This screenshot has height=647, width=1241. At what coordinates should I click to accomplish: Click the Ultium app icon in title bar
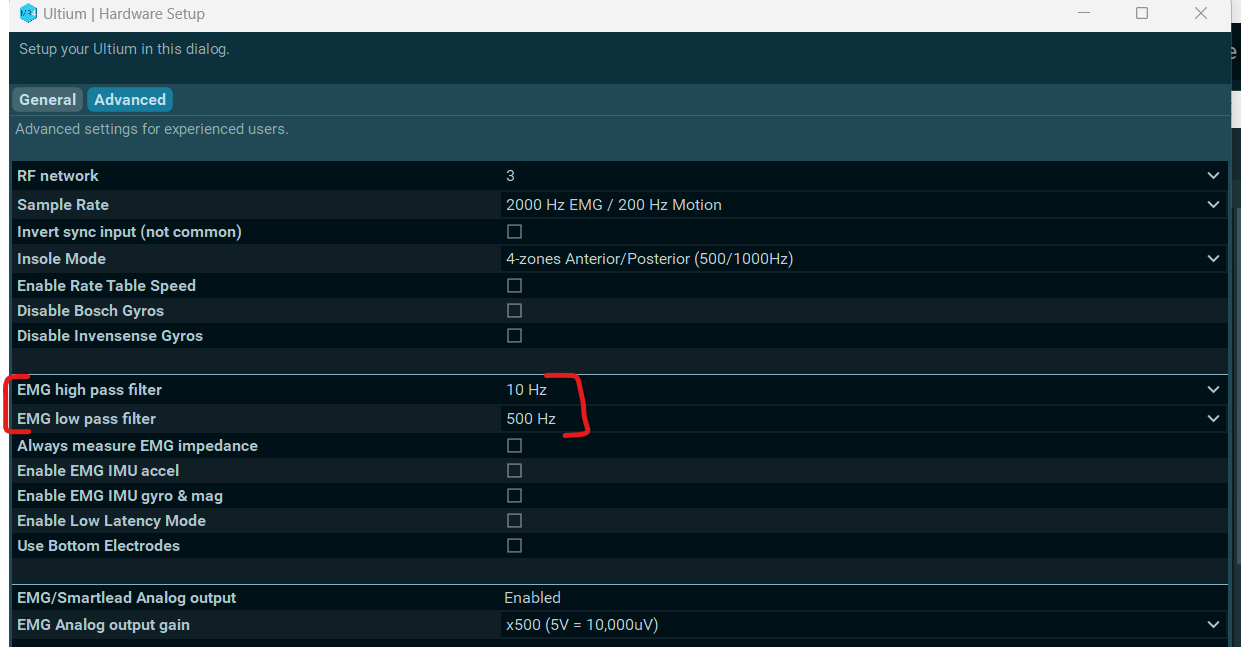28,14
